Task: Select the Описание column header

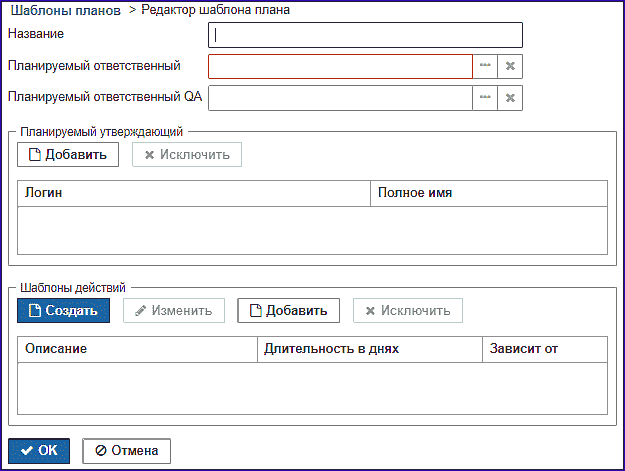Action: pyautogui.click(x=138, y=349)
